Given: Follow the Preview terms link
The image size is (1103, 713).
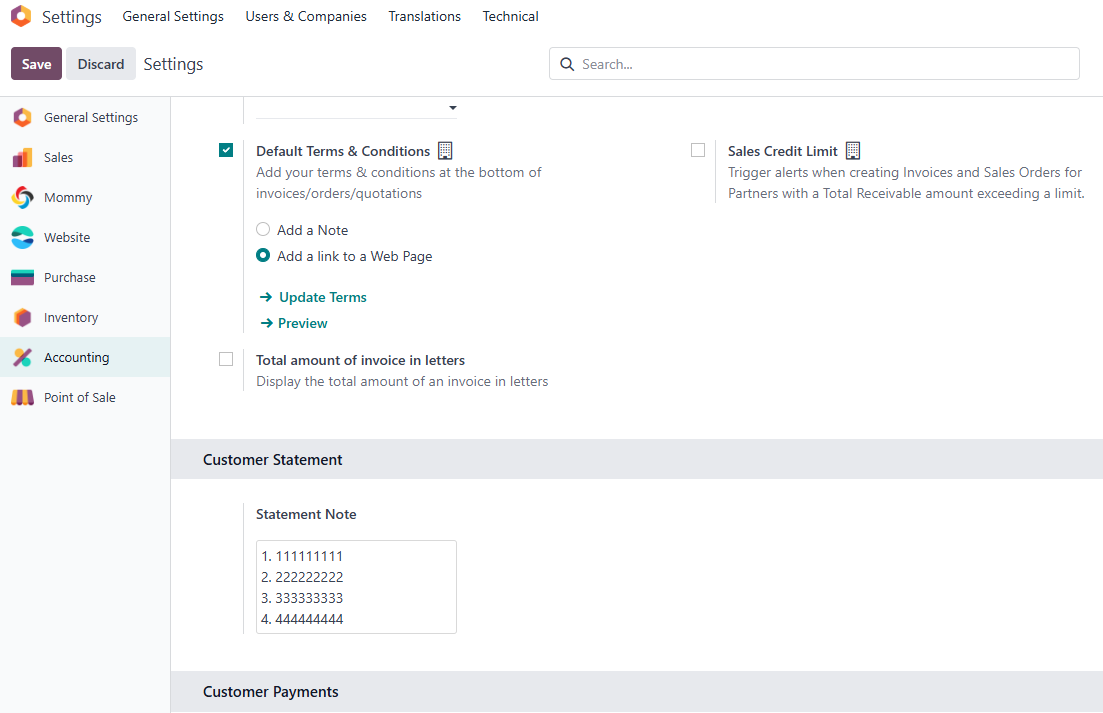Looking at the screenshot, I should (302, 323).
